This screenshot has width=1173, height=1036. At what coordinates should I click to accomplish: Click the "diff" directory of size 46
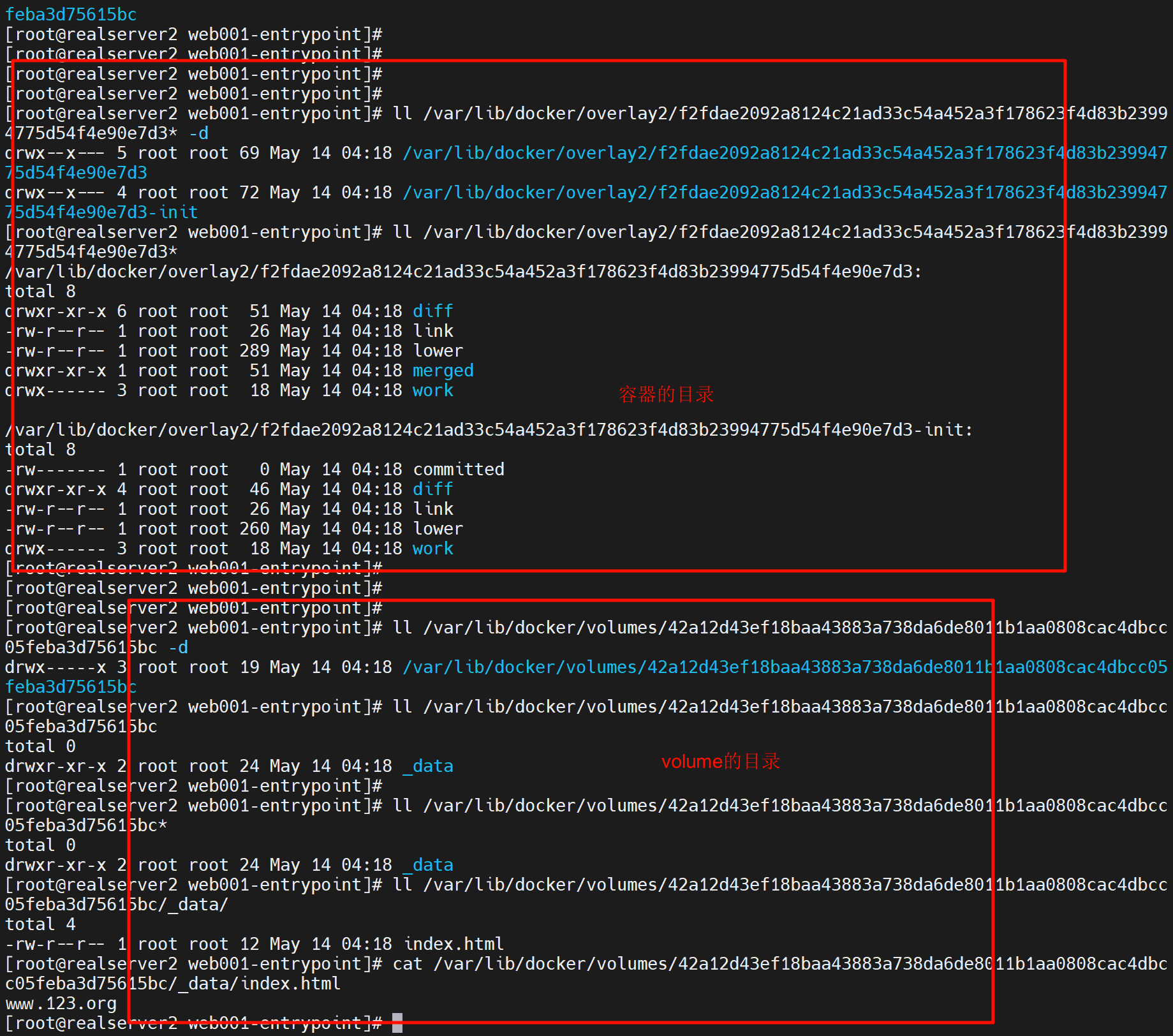432,489
